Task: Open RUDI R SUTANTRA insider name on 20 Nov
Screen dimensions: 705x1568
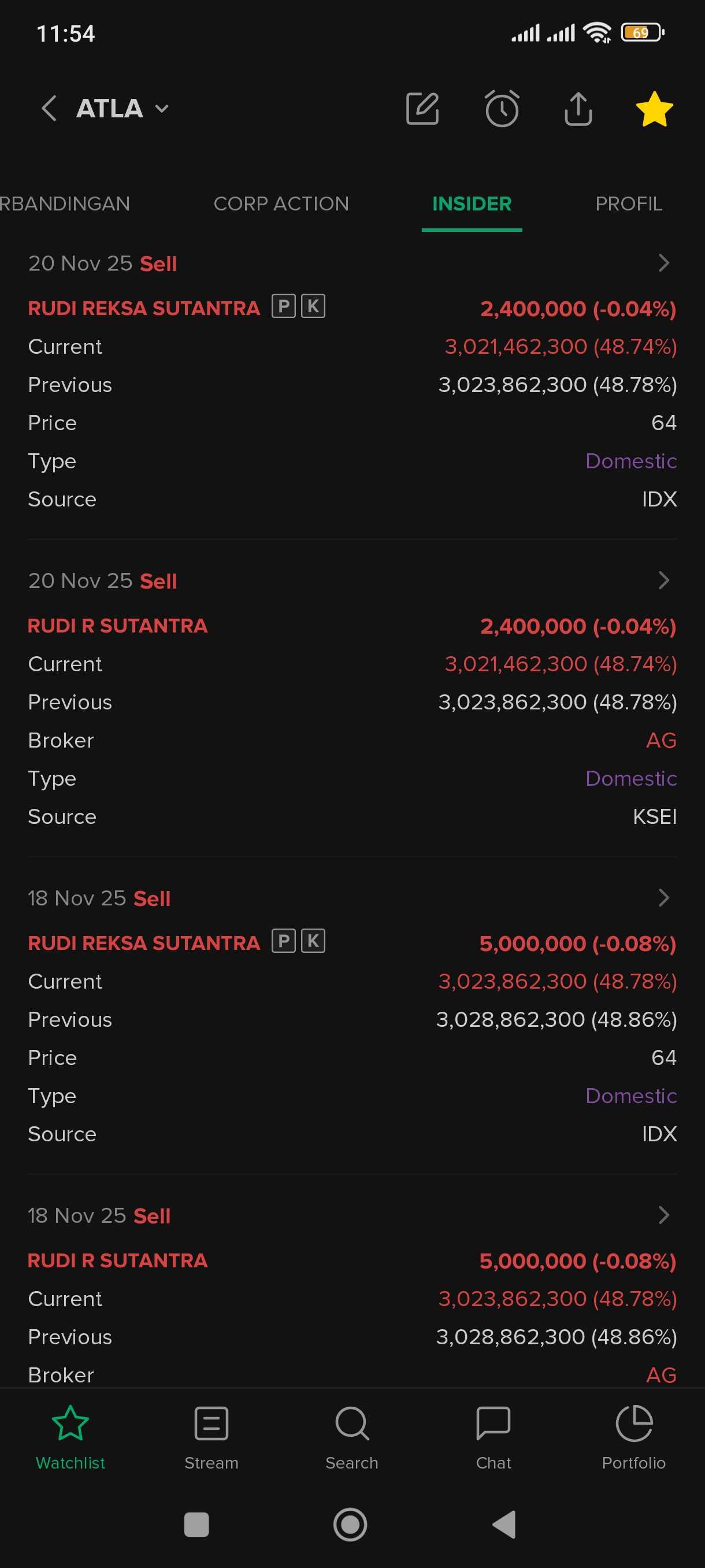Action: point(117,626)
